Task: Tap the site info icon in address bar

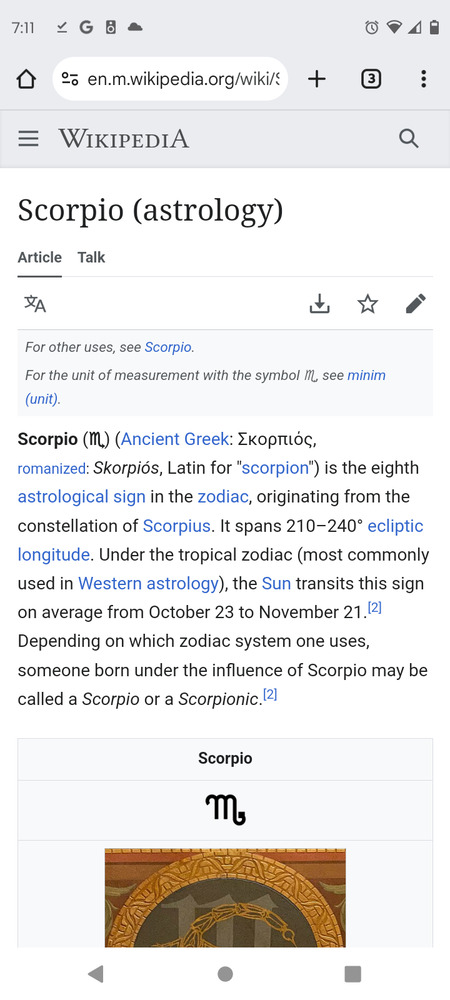Action: click(x=69, y=79)
